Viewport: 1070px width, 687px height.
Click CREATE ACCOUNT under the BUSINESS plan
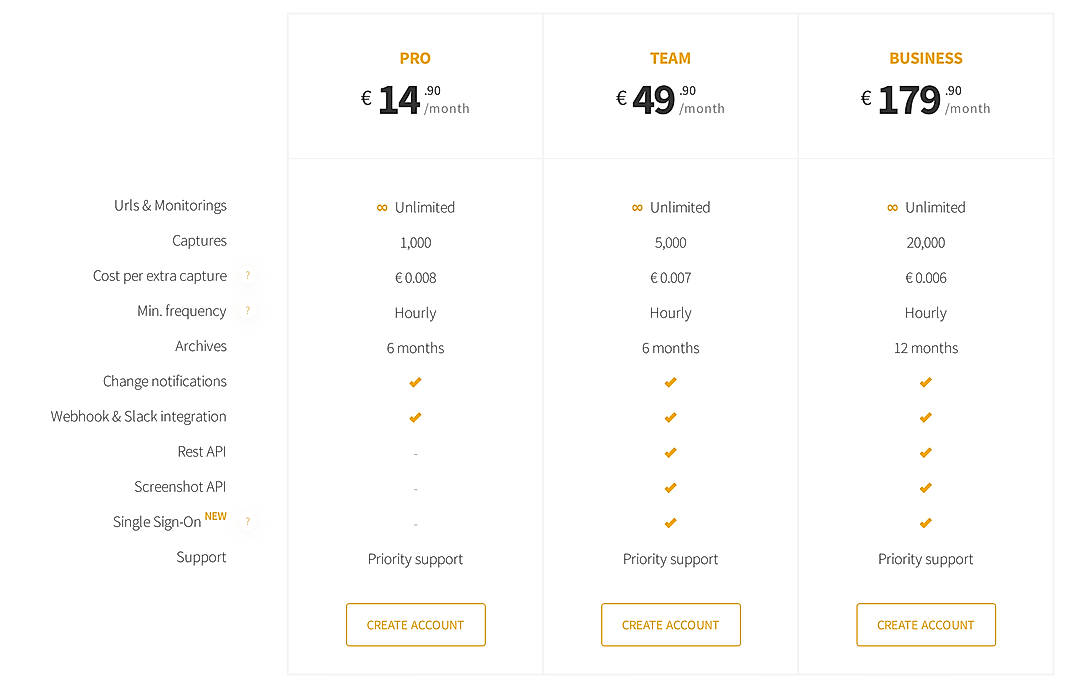pos(925,624)
